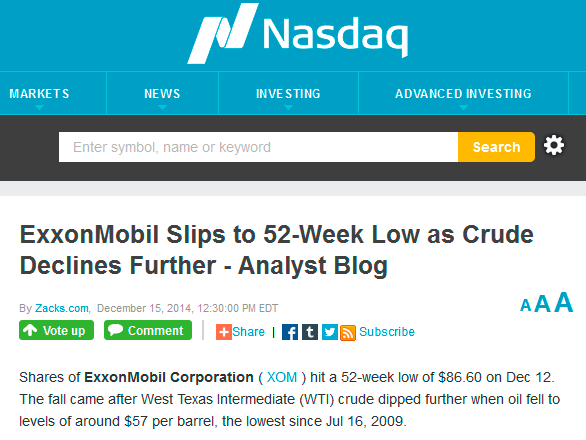The image size is (586, 440).
Task: Select the medium font size A
Action: pyautogui.click(x=542, y=304)
